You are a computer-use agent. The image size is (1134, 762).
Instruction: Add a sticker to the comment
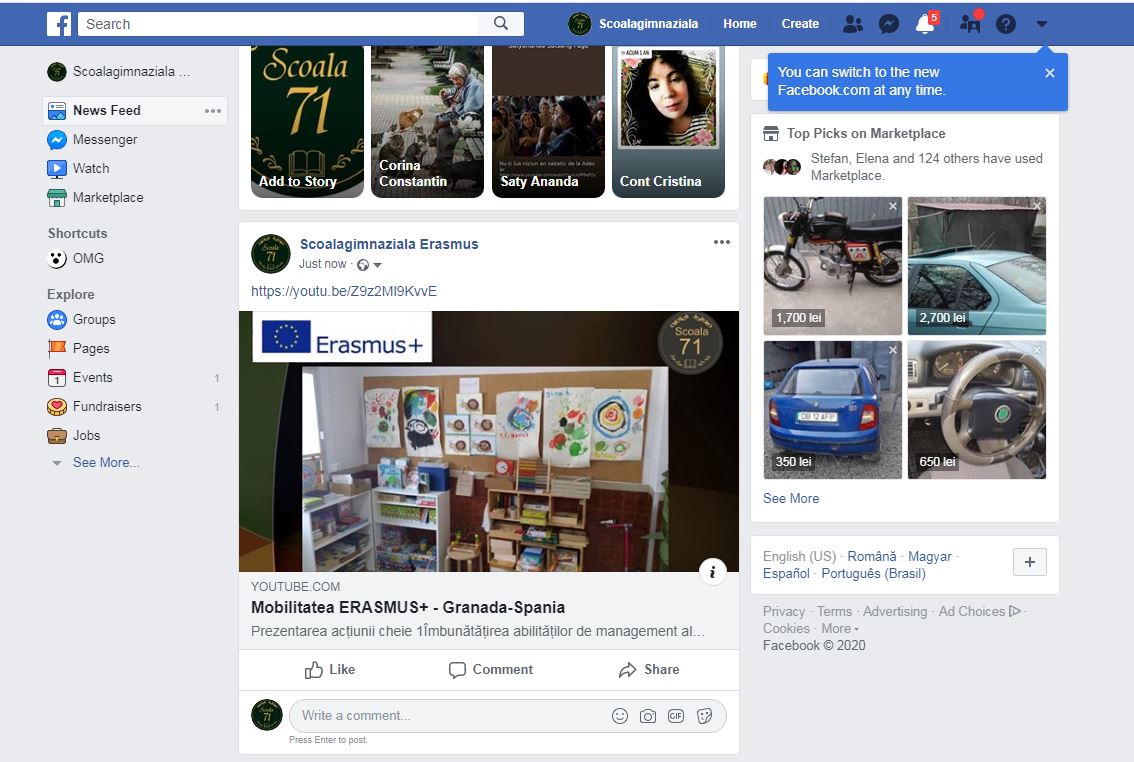coord(704,716)
